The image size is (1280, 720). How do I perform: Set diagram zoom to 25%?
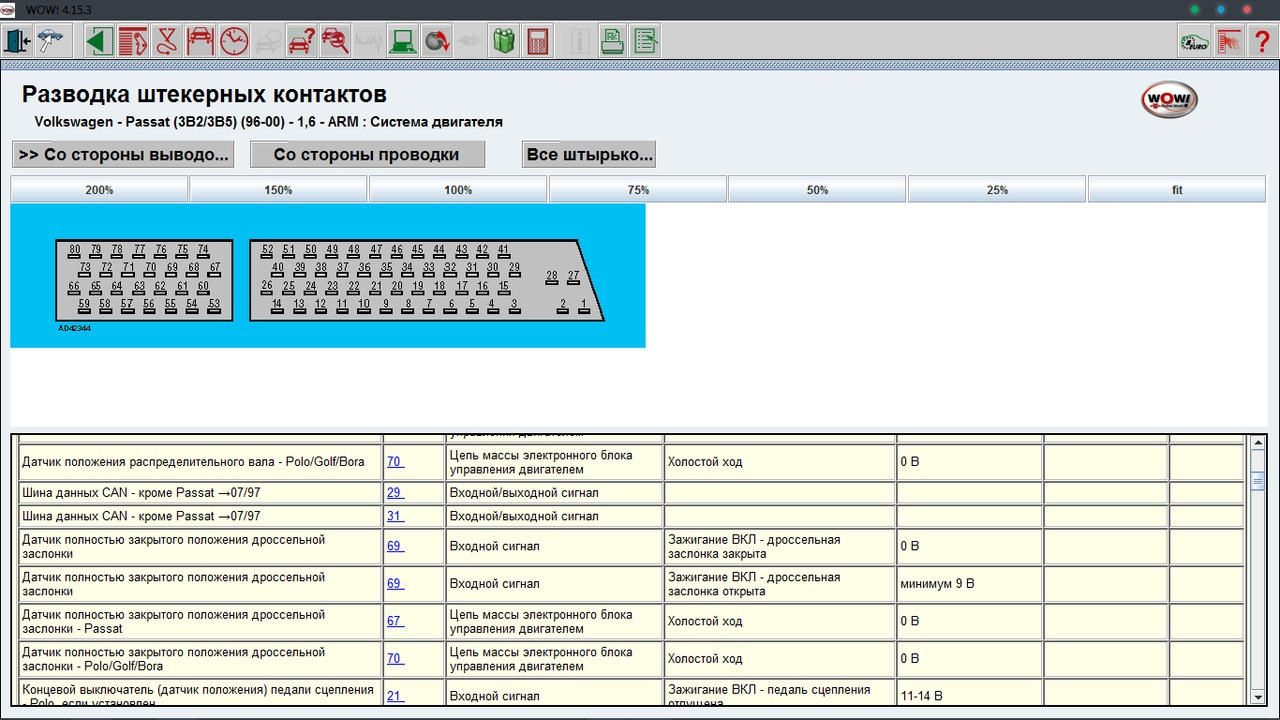997,190
